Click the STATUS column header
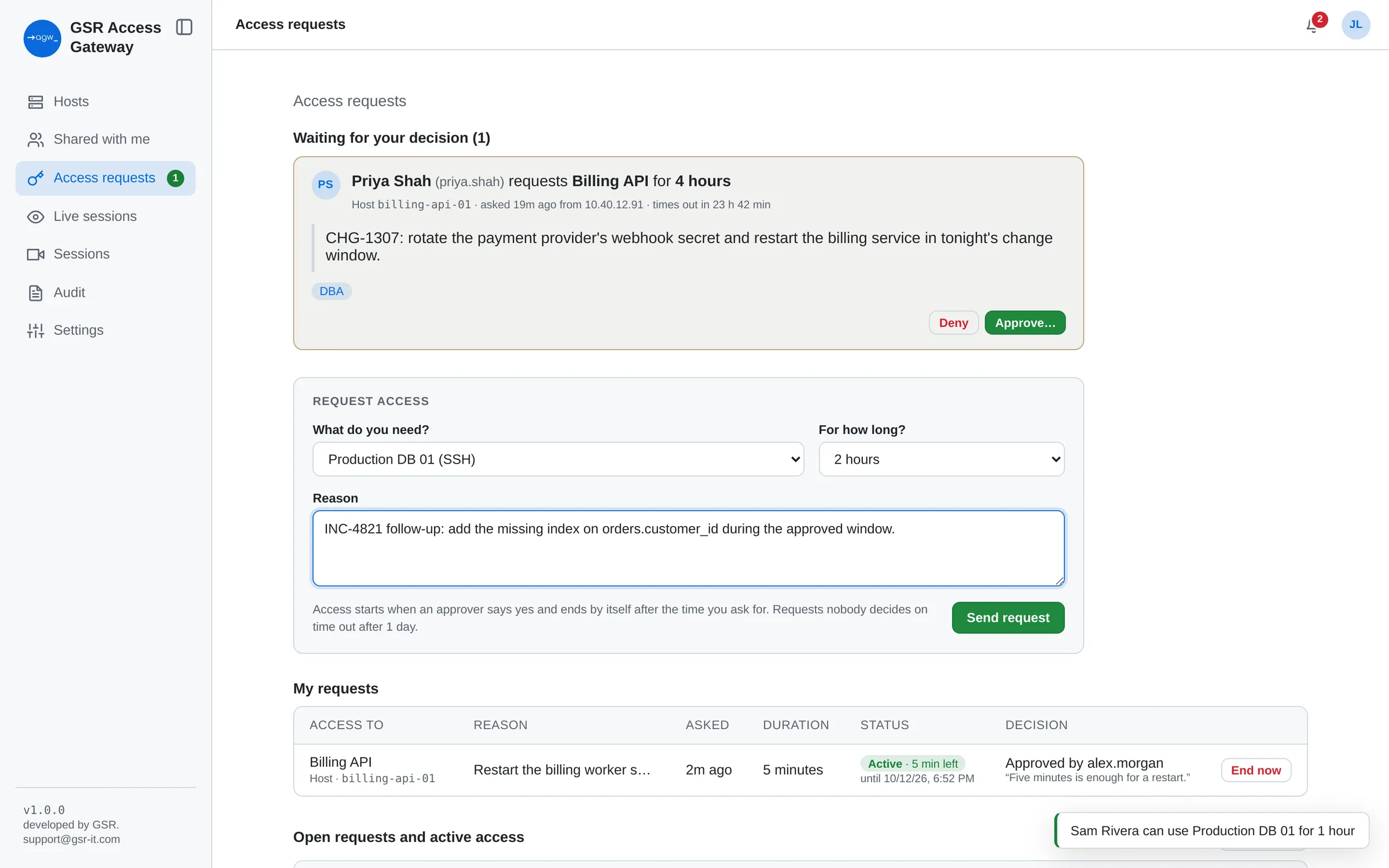Viewport: 1389px width, 868px height. click(884, 725)
